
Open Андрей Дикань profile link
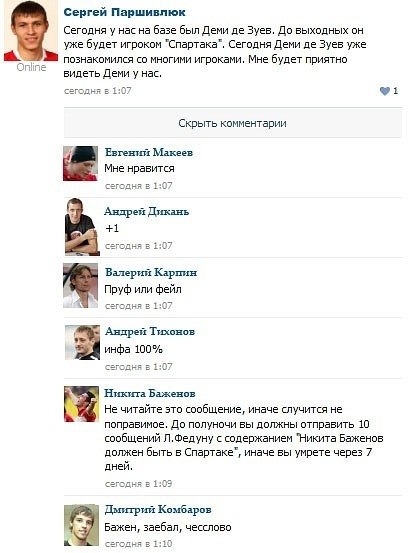pos(146,212)
